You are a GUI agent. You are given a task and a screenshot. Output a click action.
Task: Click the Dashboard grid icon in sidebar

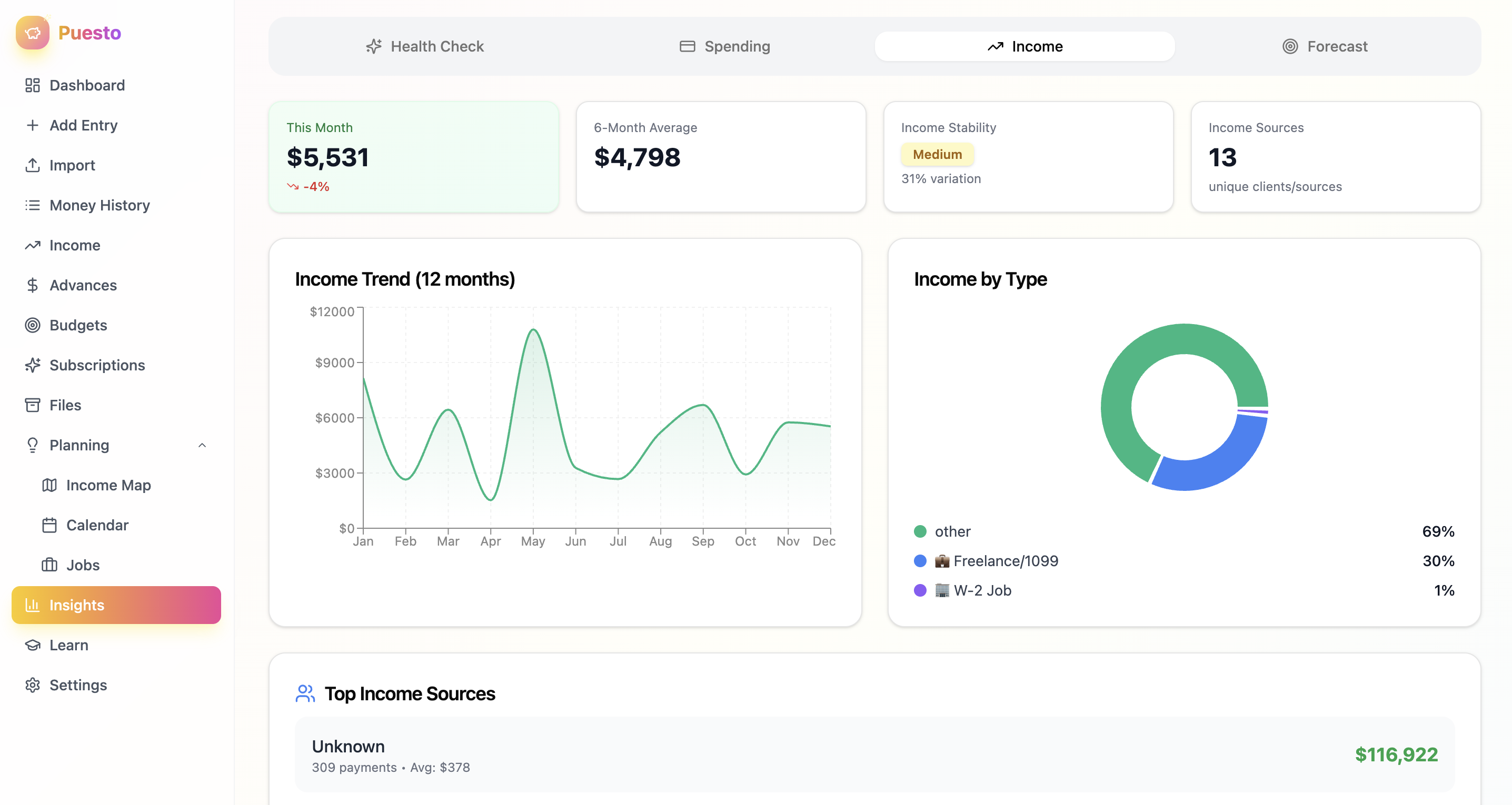click(32, 85)
